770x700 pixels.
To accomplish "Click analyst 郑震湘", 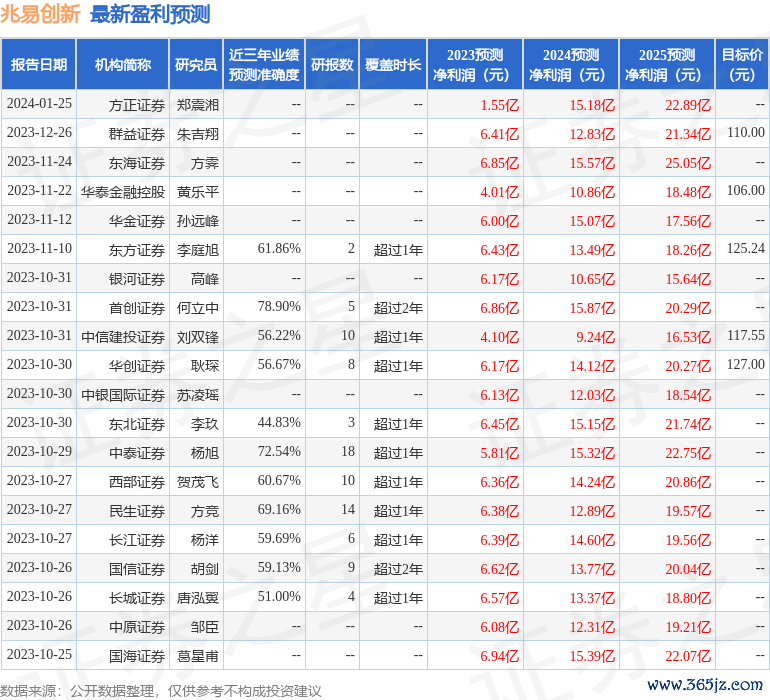I will coord(197,105).
